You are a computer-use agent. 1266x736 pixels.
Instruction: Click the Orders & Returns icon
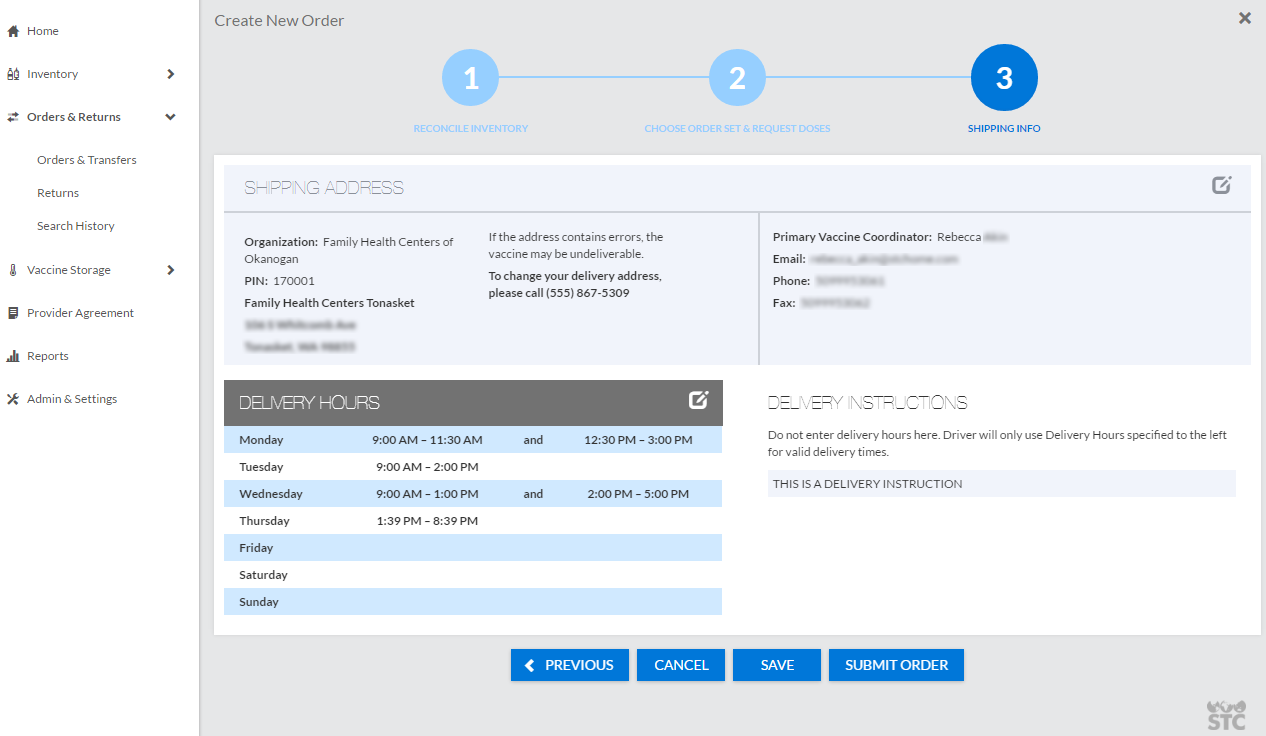(12, 116)
